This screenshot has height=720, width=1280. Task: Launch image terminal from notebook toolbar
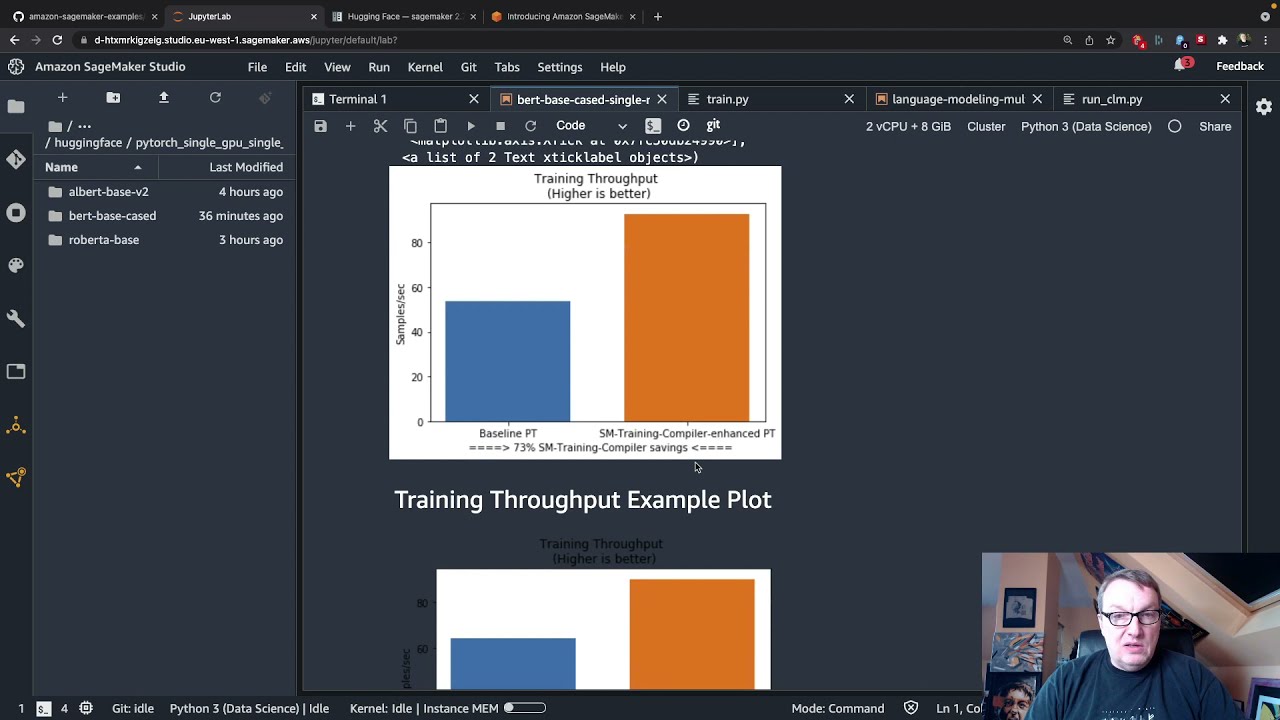click(653, 126)
